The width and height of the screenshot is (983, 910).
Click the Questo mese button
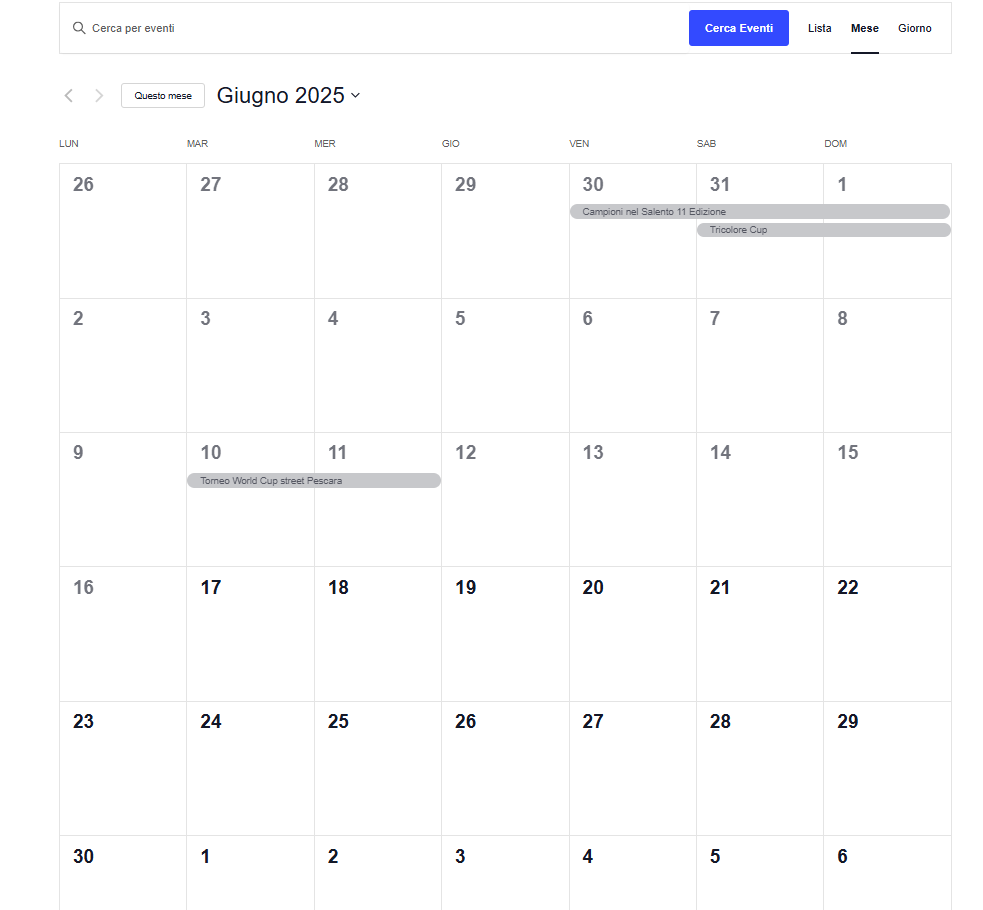[x=163, y=95]
